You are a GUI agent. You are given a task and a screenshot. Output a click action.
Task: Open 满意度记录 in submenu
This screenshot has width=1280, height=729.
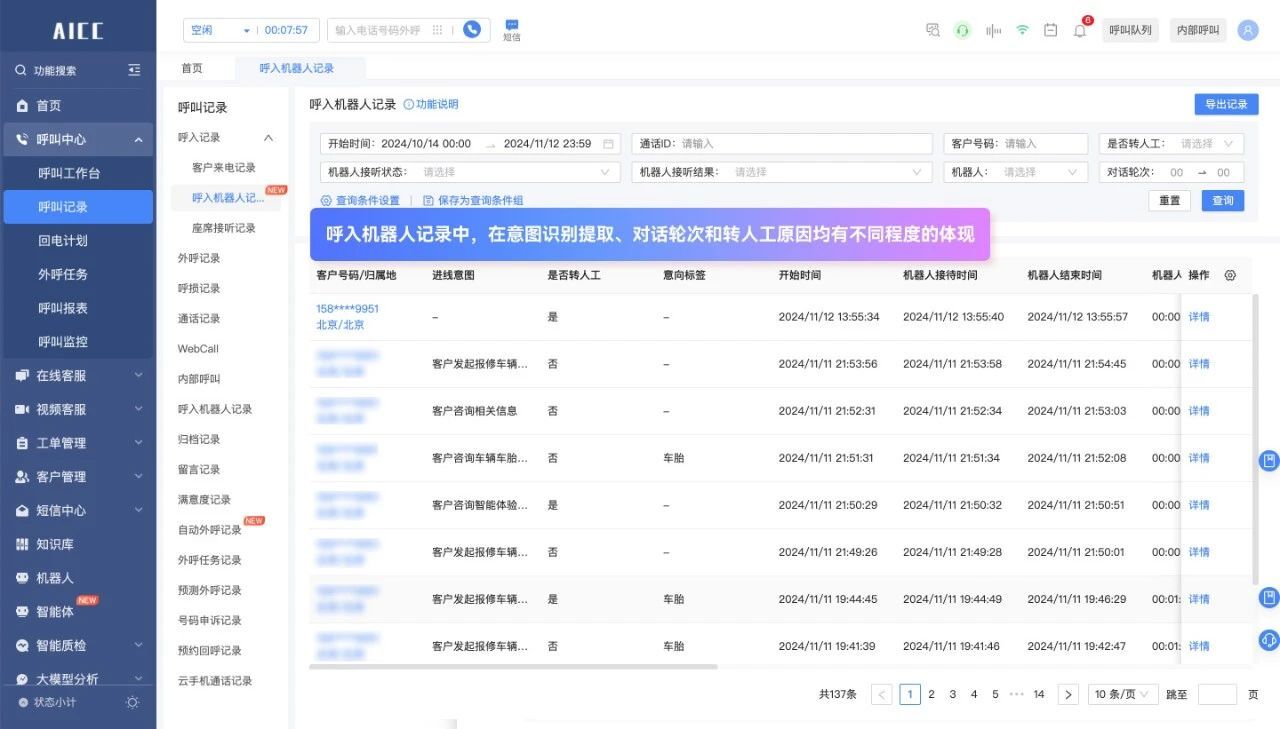coord(204,499)
